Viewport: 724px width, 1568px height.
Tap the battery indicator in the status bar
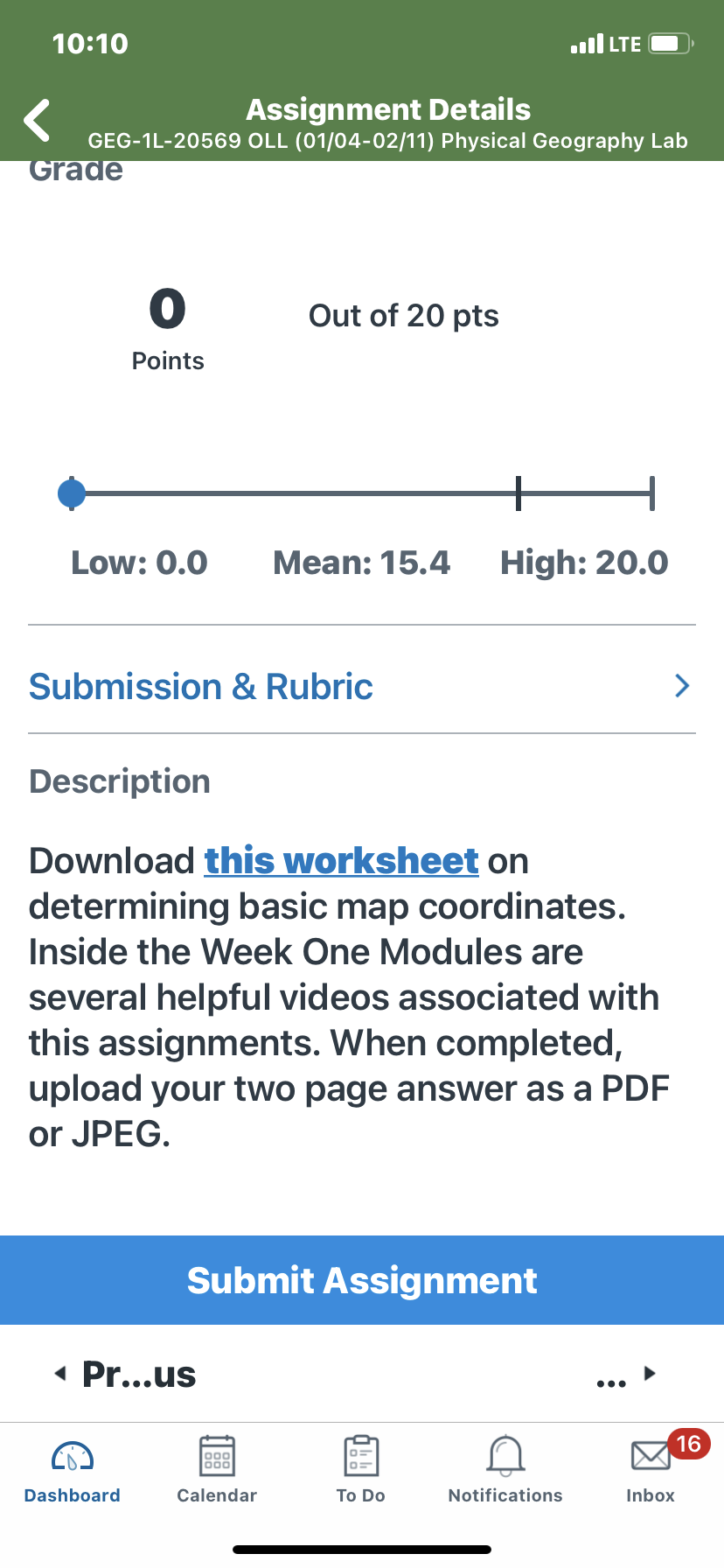tap(671, 44)
